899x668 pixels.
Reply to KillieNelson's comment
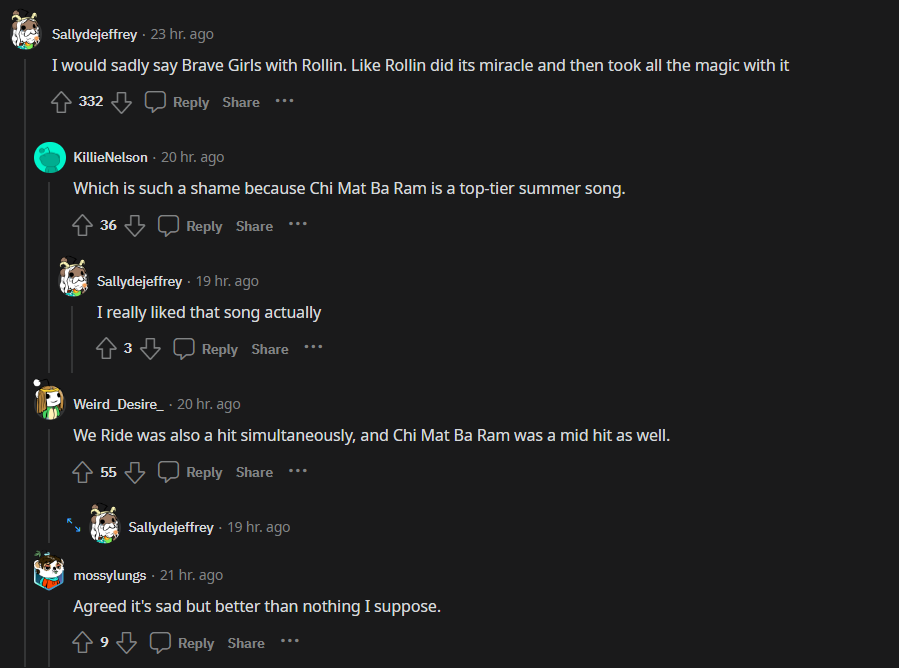[191, 226]
